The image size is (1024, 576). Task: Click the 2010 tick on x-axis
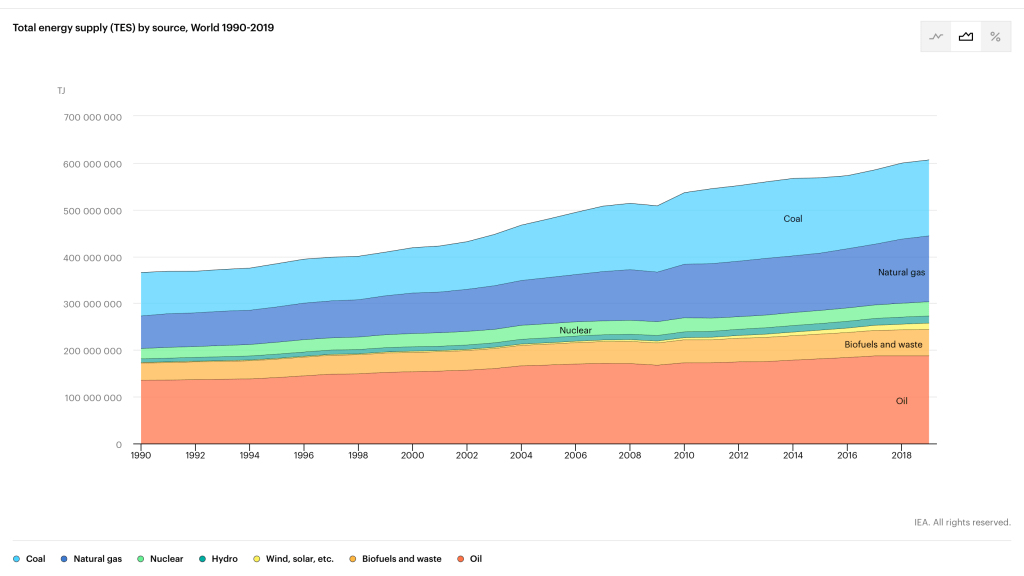point(684,455)
